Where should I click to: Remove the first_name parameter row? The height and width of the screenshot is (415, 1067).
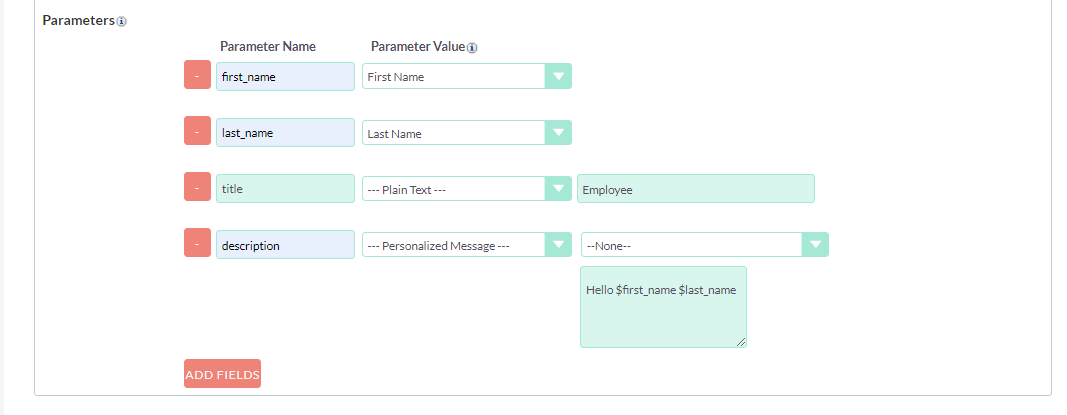[197, 75]
